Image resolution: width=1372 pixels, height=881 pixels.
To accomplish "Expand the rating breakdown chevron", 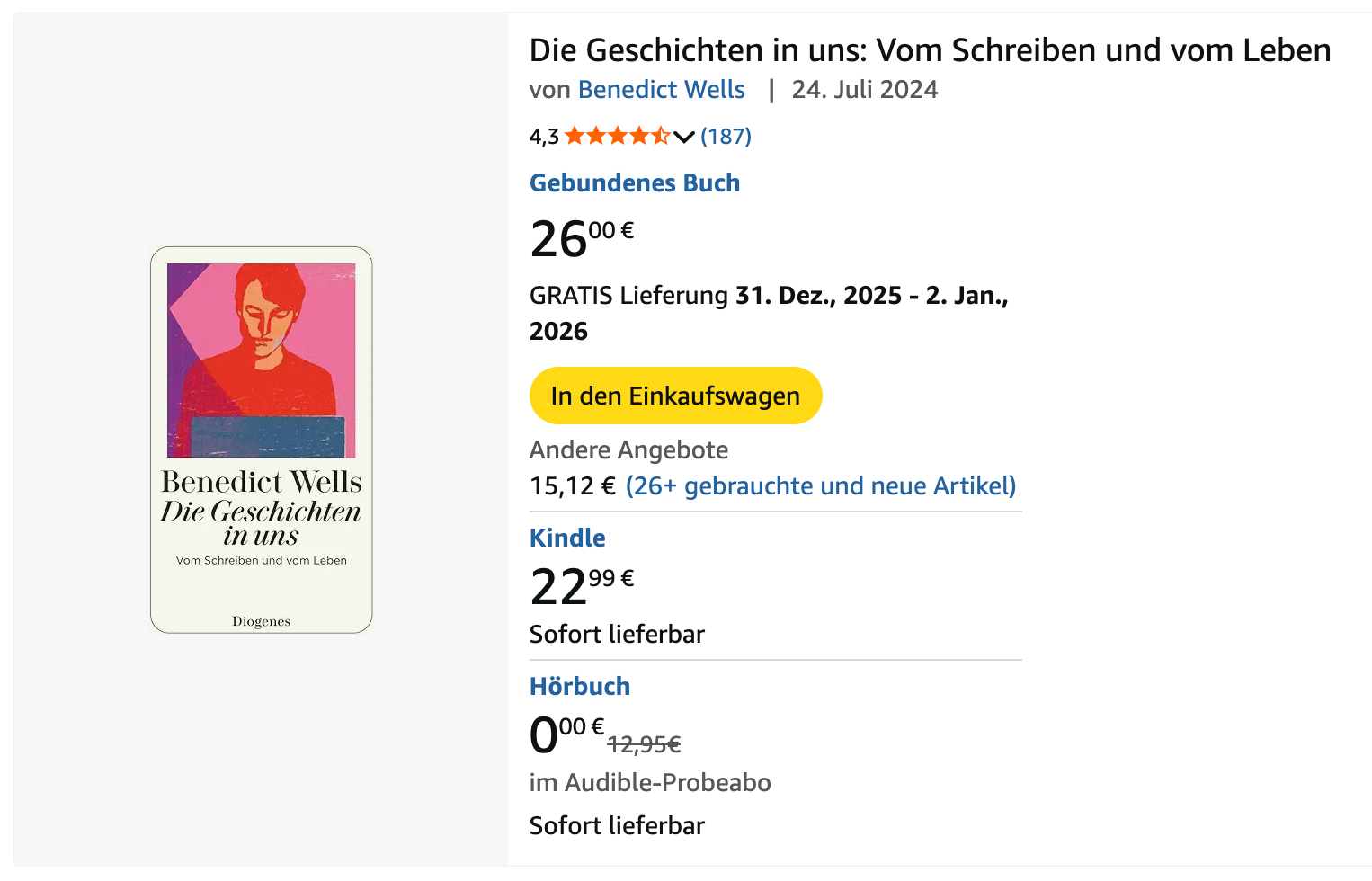I will click(x=684, y=137).
